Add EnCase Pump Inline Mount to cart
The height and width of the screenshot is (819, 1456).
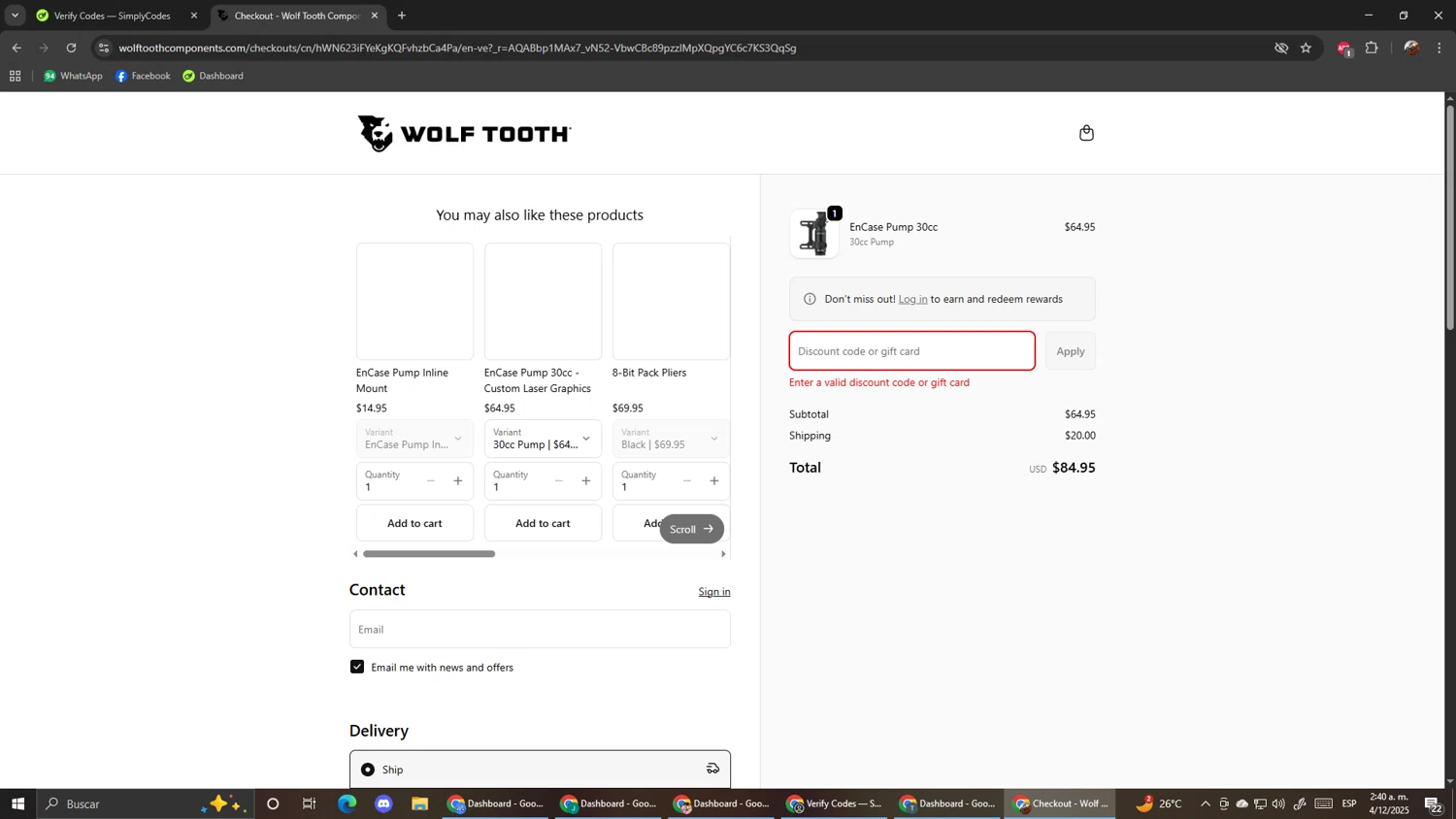point(414,523)
